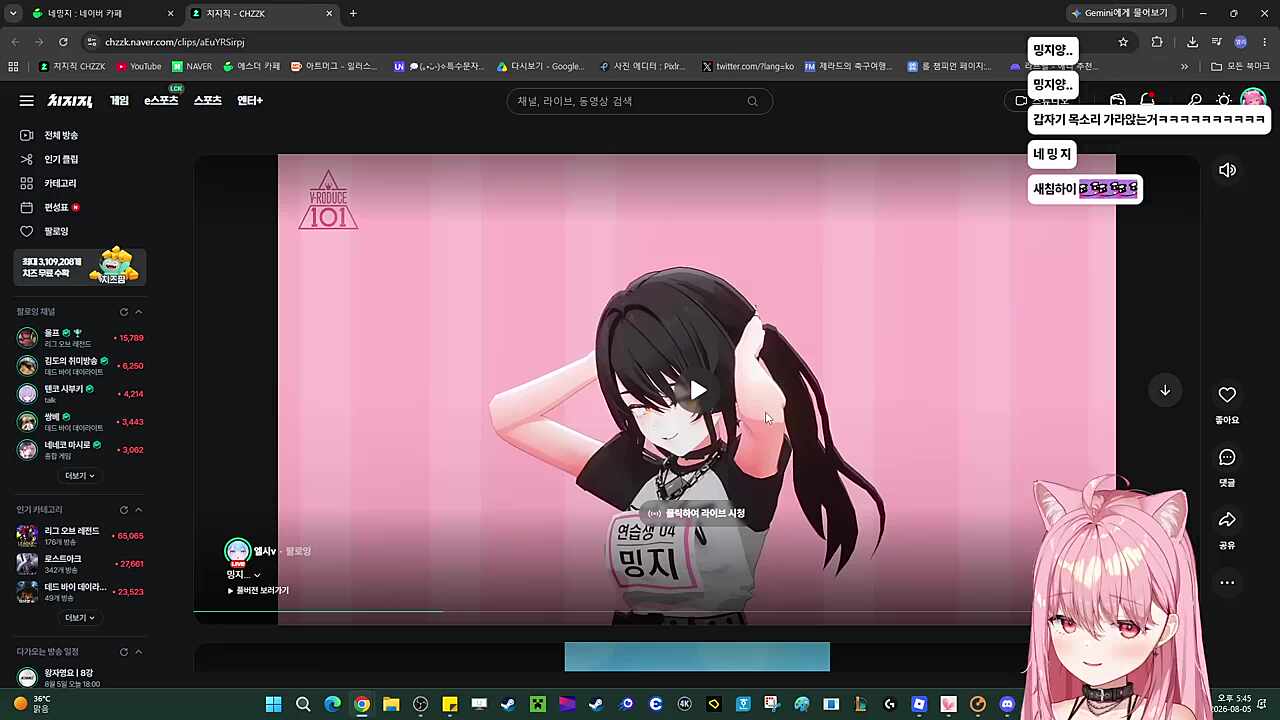Open 리그 오브 레전드 category
Image resolution: width=1280 pixels, height=720 pixels.
point(80,536)
